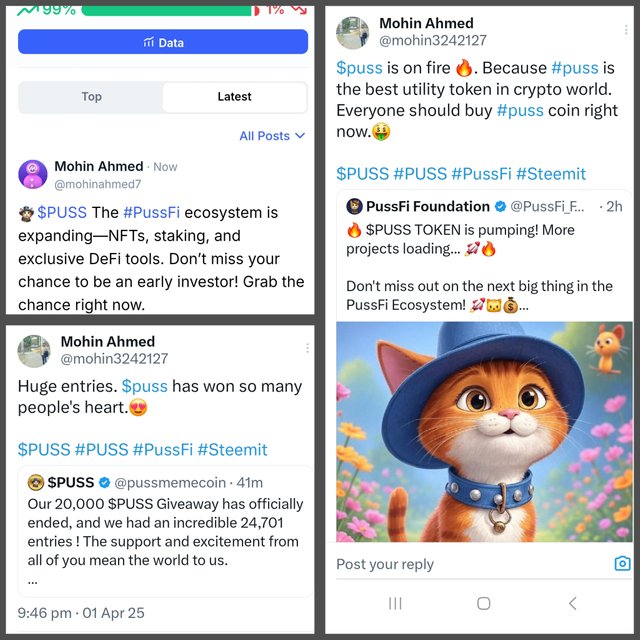Open the orange cat image

coord(484,431)
